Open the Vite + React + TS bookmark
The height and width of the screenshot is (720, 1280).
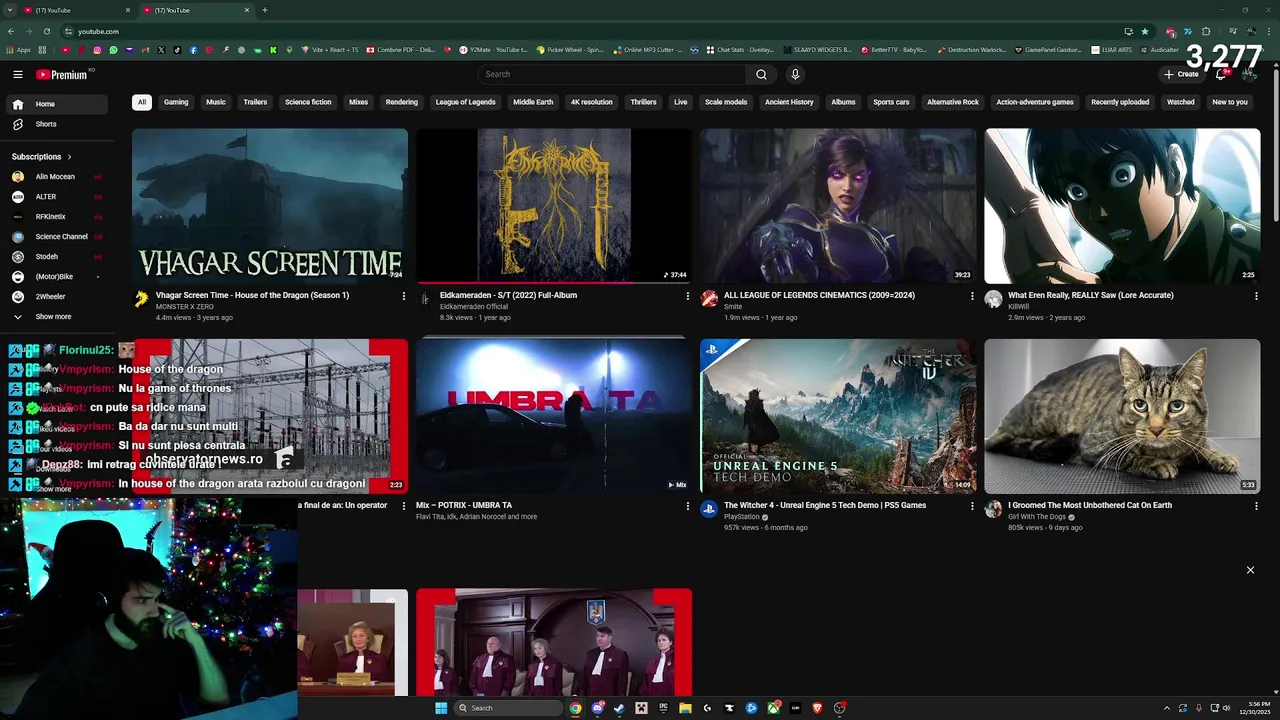click(329, 49)
